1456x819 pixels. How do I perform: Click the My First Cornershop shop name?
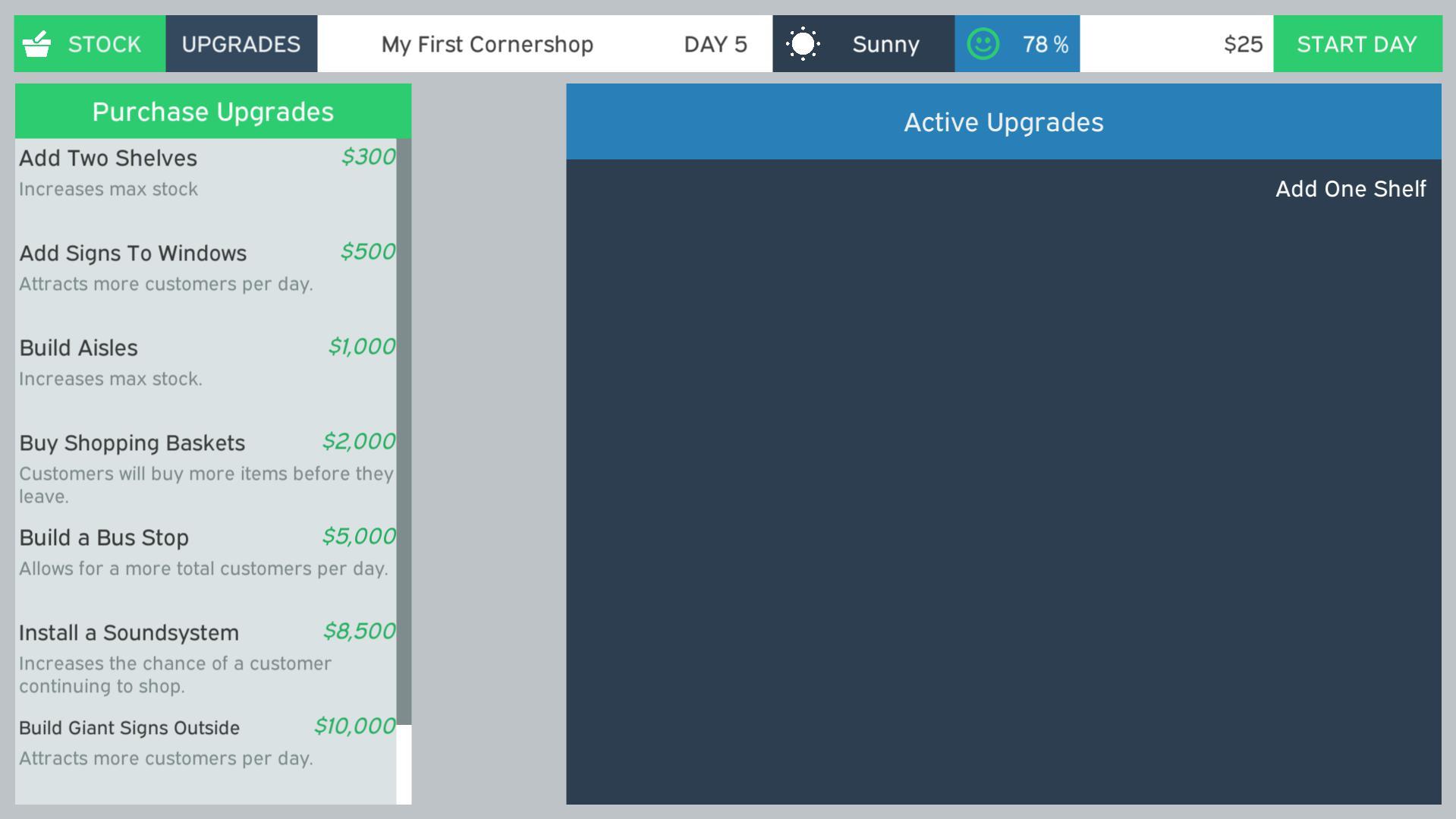tap(487, 44)
